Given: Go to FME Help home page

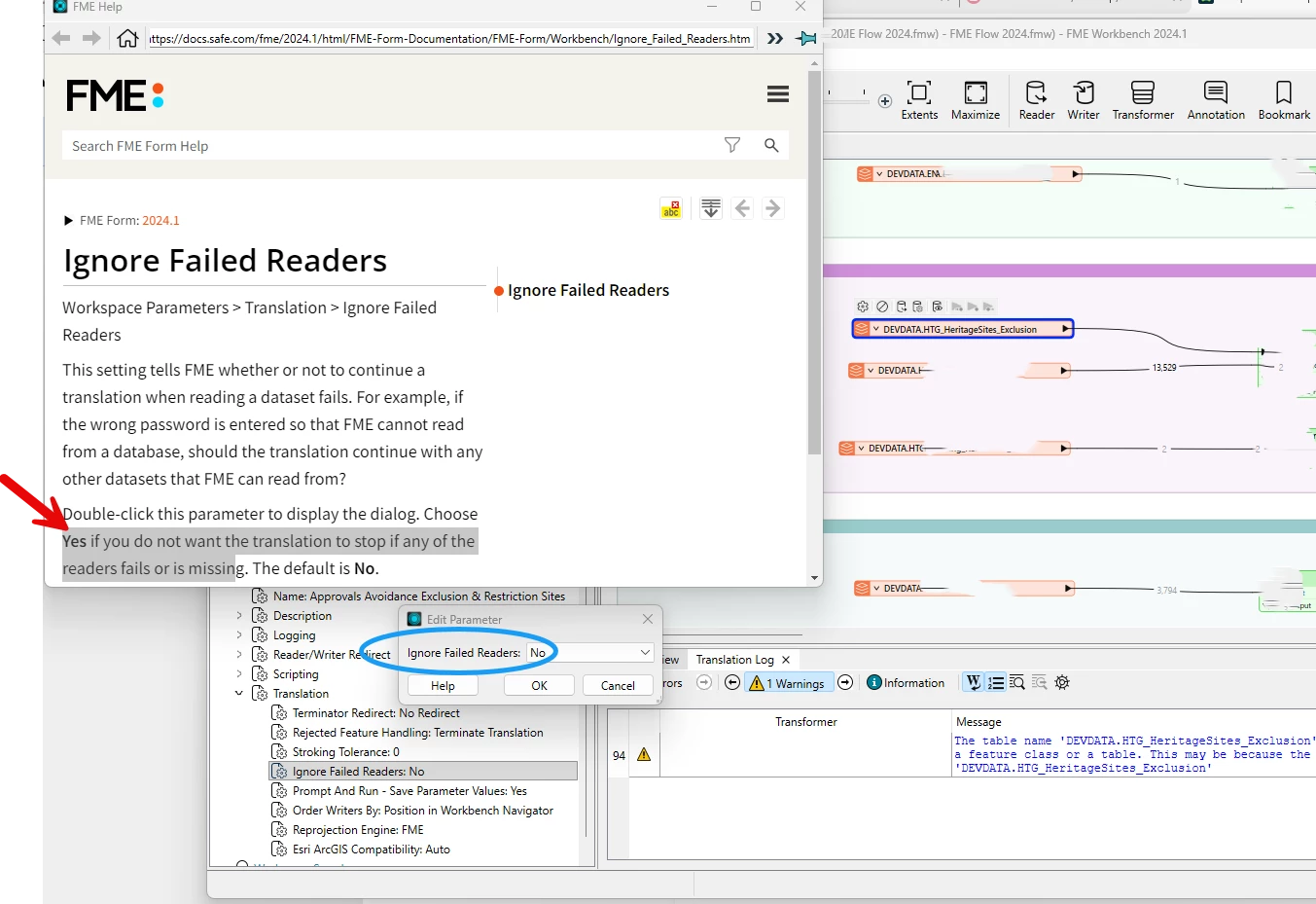Looking at the screenshot, I should pyautogui.click(x=127, y=38).
